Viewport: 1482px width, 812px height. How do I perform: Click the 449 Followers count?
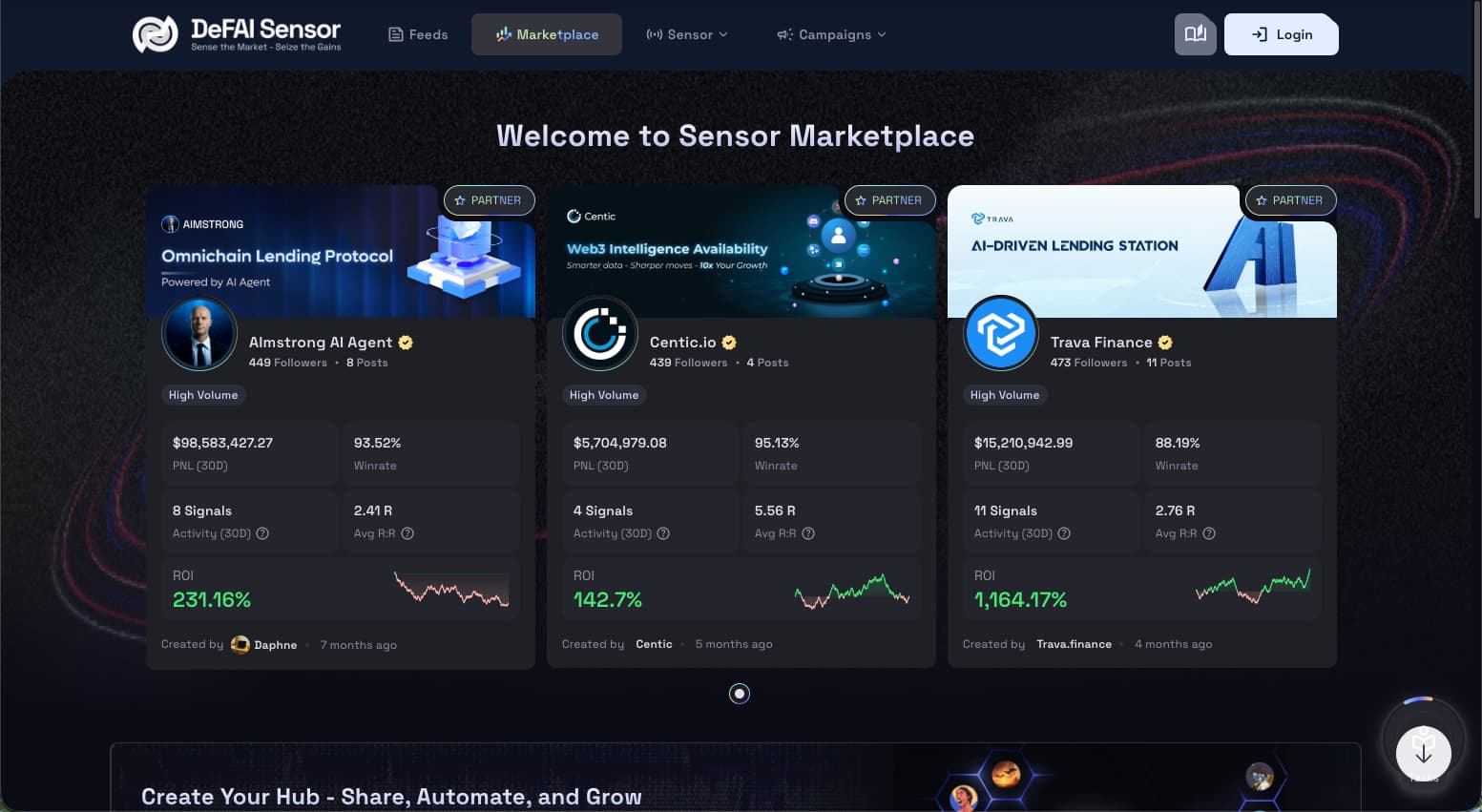(288, 363)
